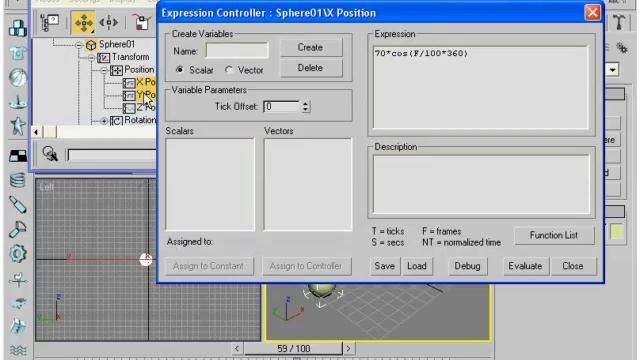Select the Linear Dashpot icon
Screen dimensions: 640x360
(x=18, y=205)
